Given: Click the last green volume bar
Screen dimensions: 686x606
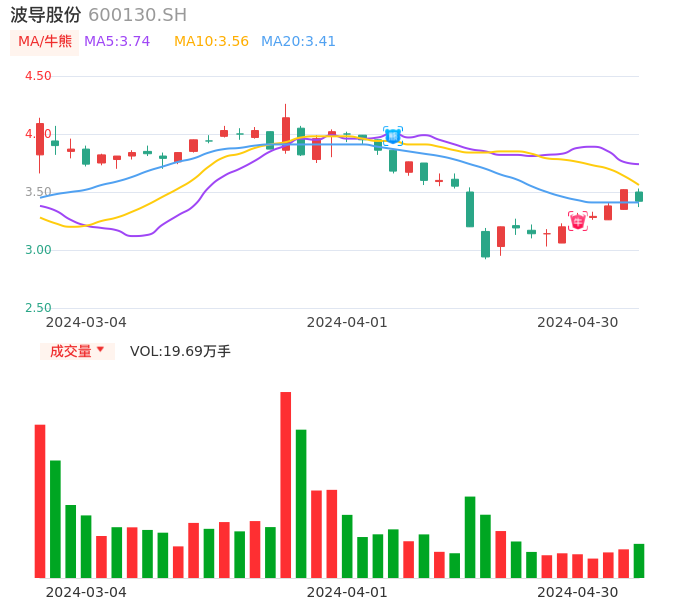Looking at the screenshot, I should [639, 561].
